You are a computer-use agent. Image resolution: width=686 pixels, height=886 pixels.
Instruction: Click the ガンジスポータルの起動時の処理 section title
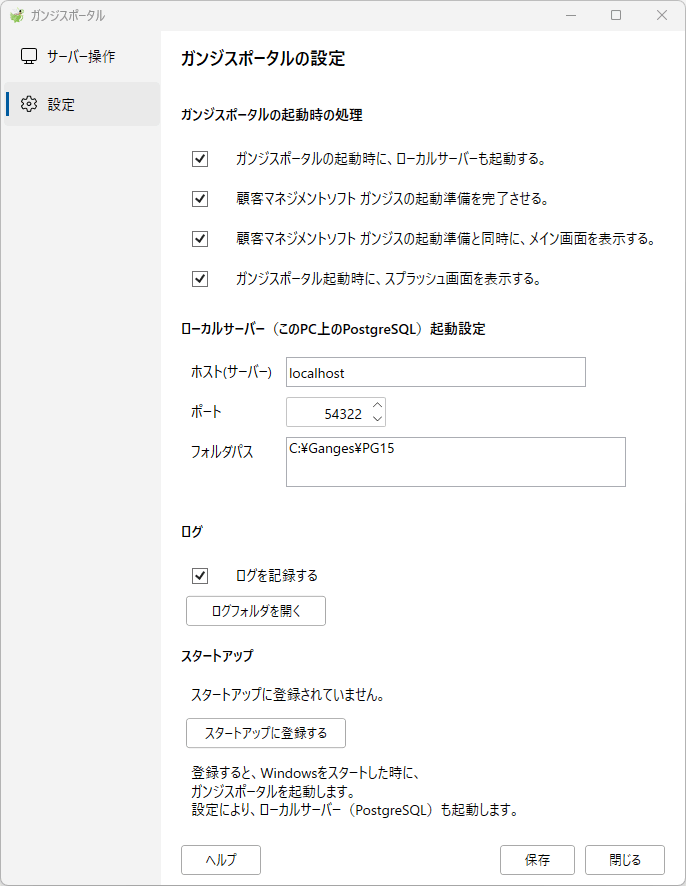coord(272,115)
